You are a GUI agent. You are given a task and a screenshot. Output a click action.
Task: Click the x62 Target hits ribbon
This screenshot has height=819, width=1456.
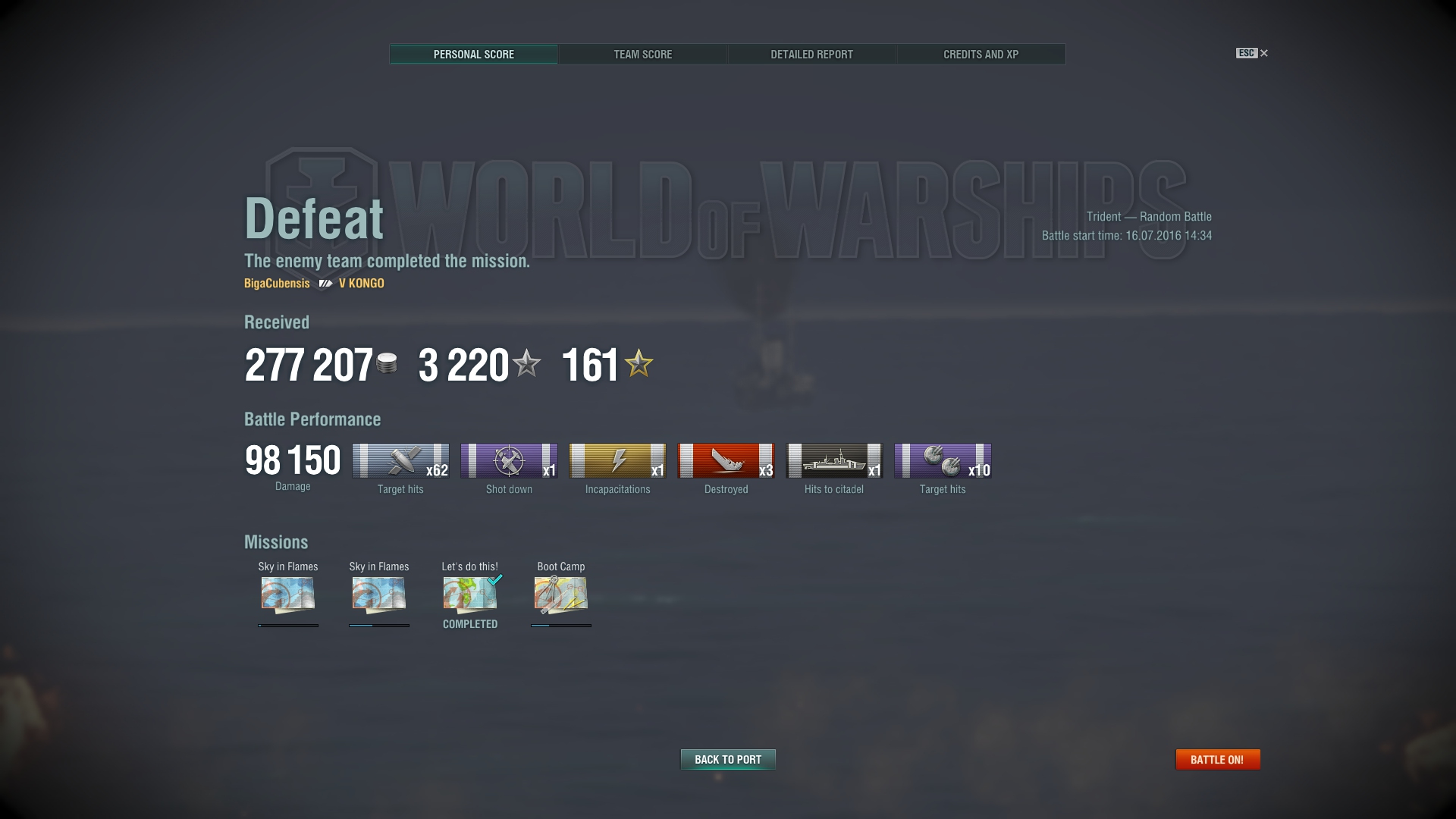point(400,461)
